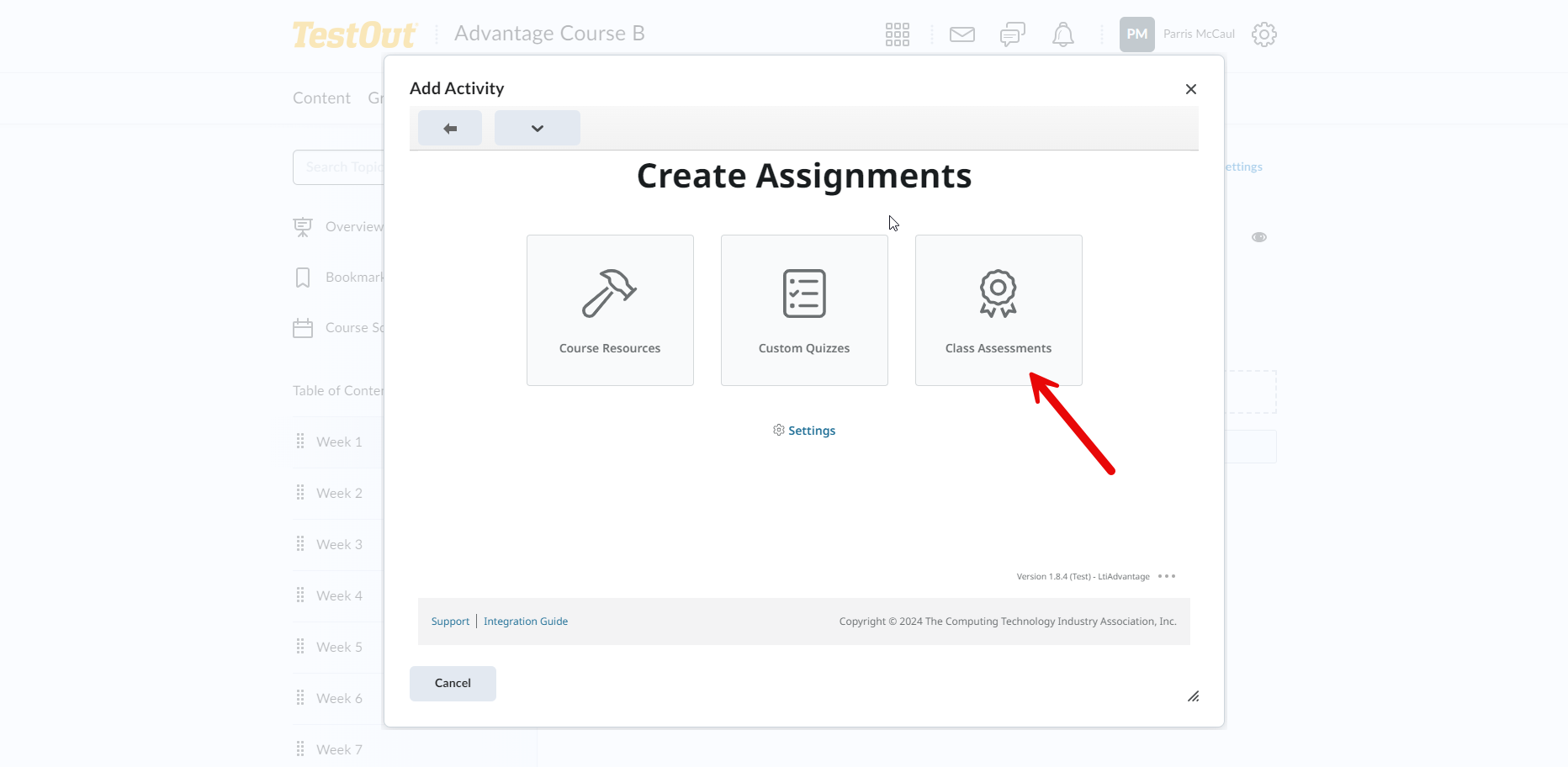Open the Integration Guide link

click(526, 622)
